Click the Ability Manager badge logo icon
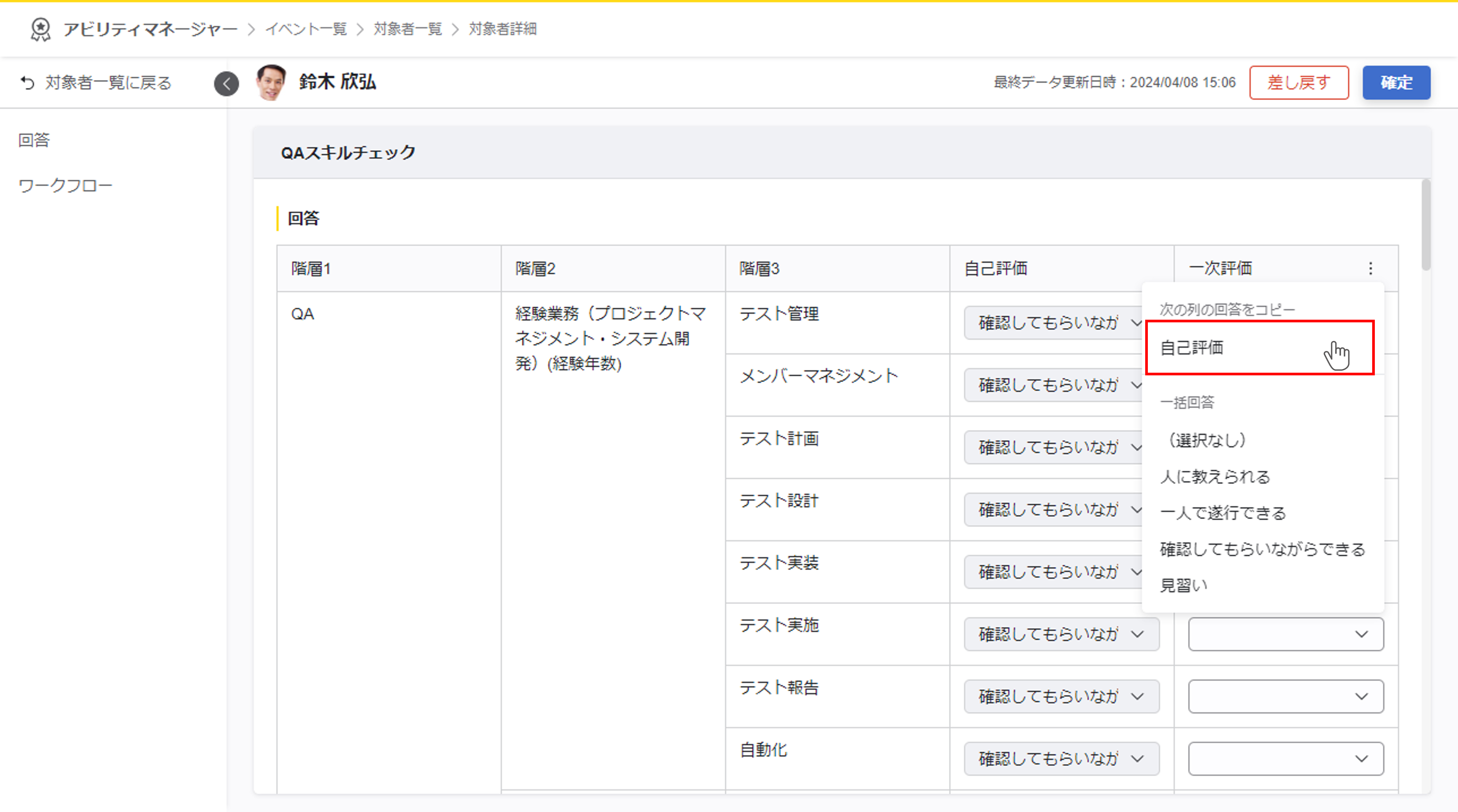 click(x=40, y=29)
